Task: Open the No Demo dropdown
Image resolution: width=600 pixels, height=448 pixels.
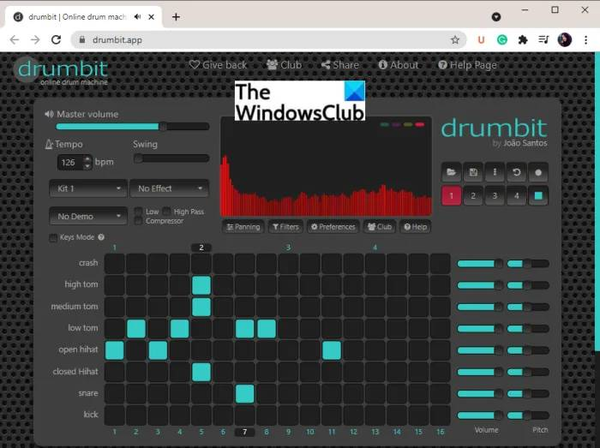Action: pyautogui.click(x=88, y=216)
